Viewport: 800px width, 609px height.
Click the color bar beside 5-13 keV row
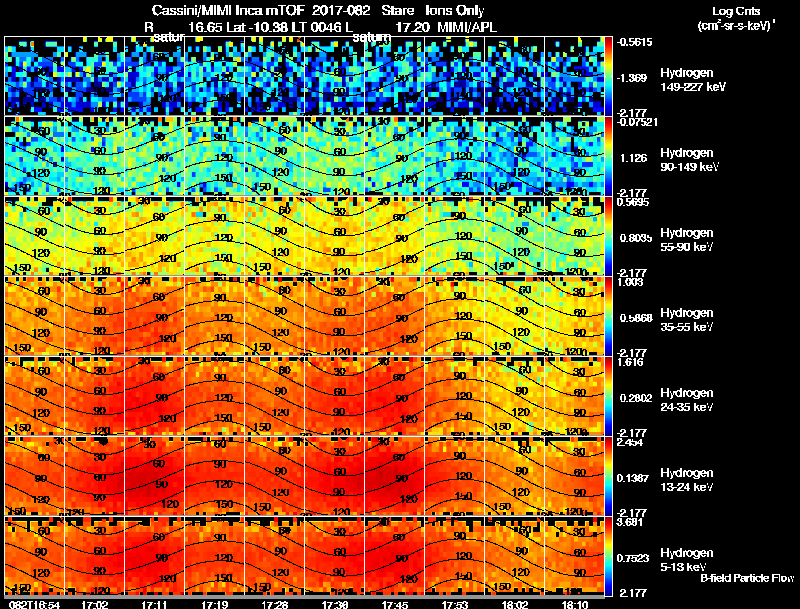pos(608,556)
